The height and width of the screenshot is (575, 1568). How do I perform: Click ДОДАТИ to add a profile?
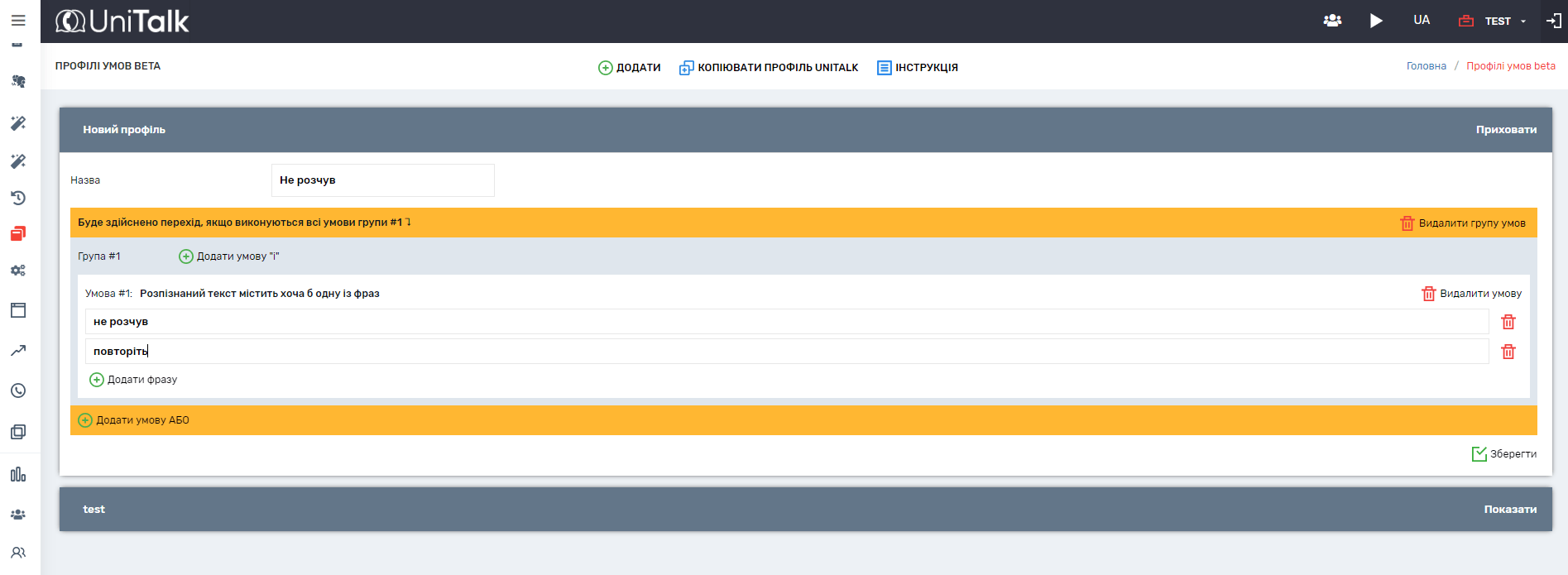[x=630, y=68]
